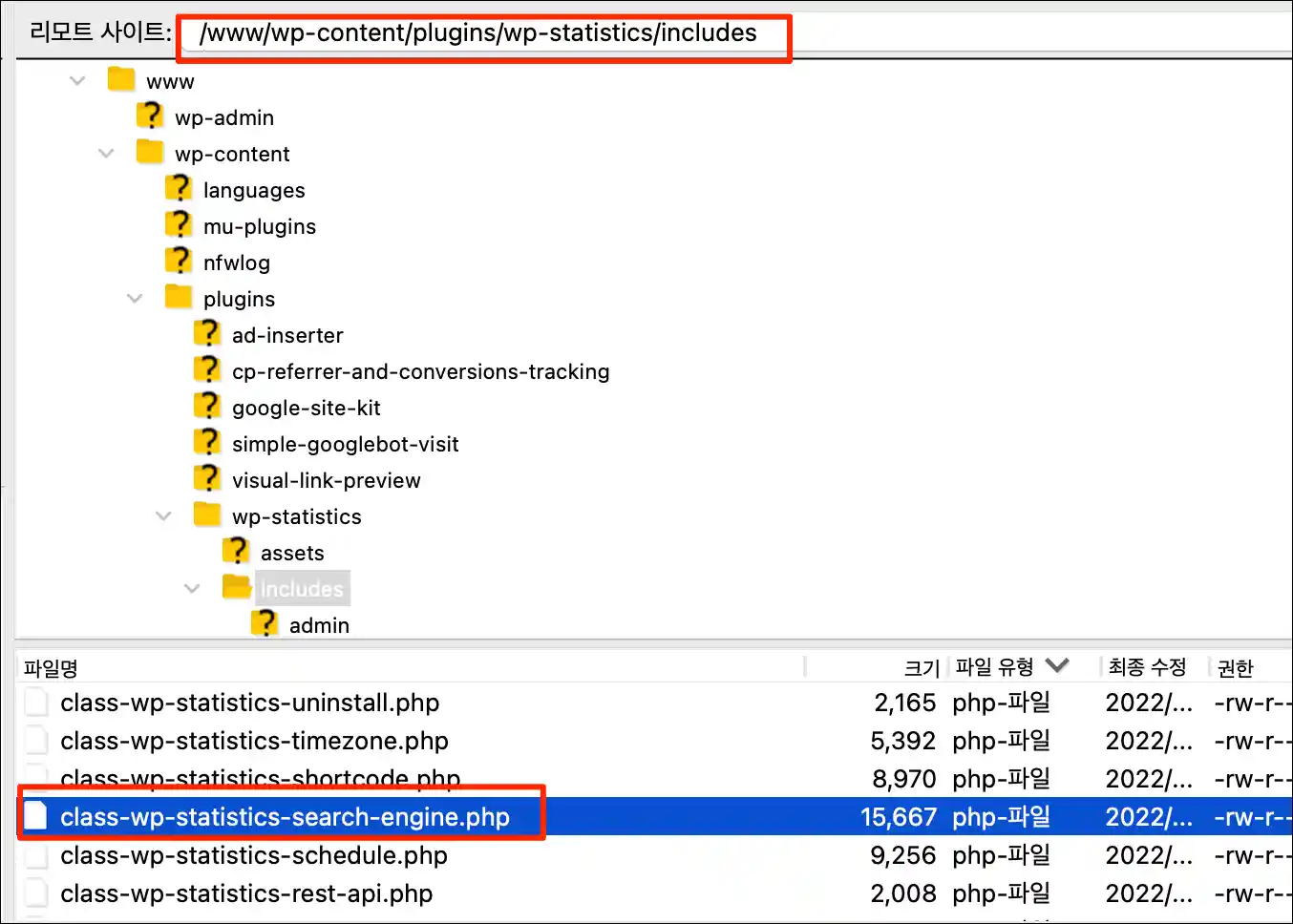1293x924 pixels.
Task: Collapse the wp-statistics folder chevron
Action: coord(163,516)
